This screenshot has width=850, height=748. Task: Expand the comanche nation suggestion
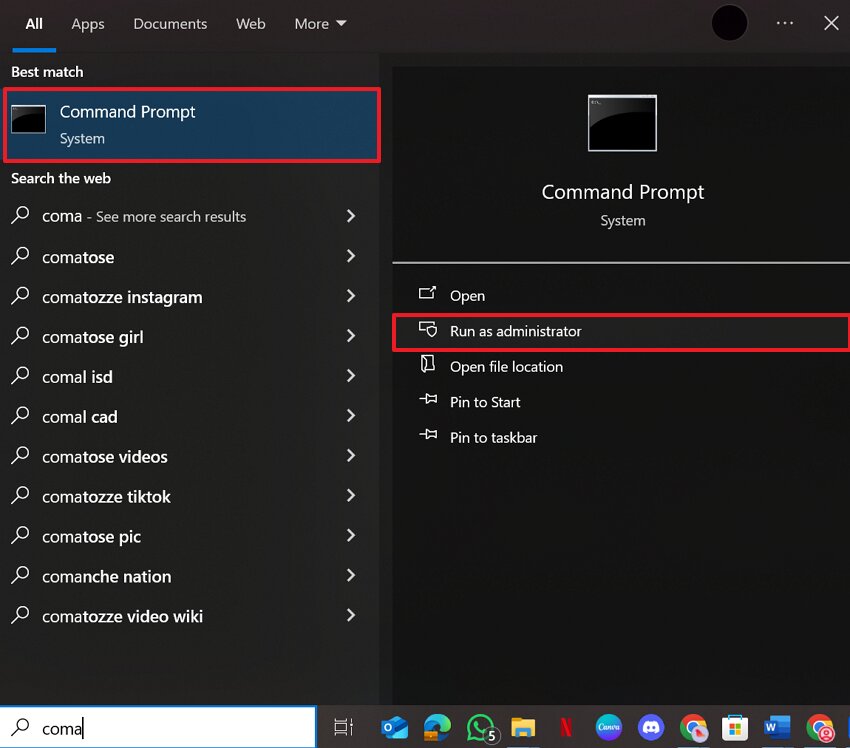[350, 576]
